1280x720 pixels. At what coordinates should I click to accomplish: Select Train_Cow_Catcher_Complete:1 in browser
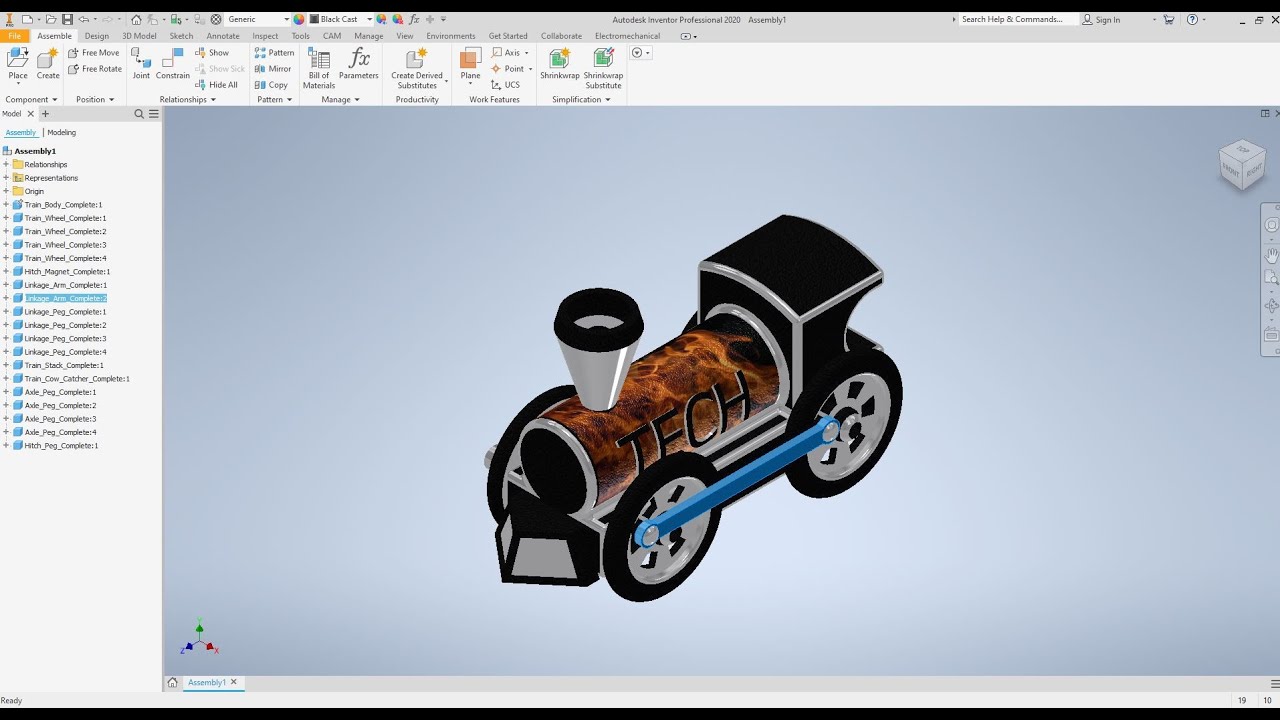[x=77, y=378]
